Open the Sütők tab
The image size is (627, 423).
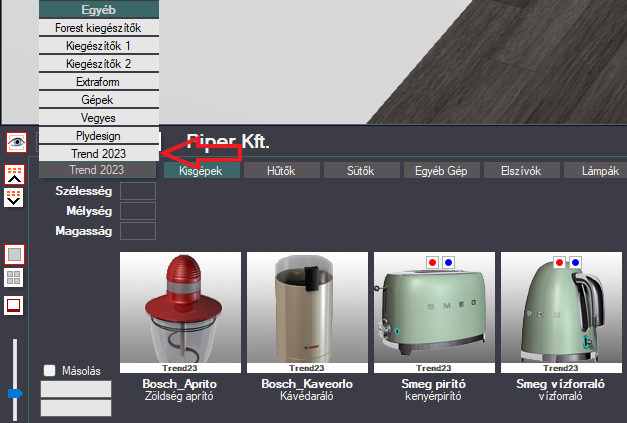tap(361, 171)
